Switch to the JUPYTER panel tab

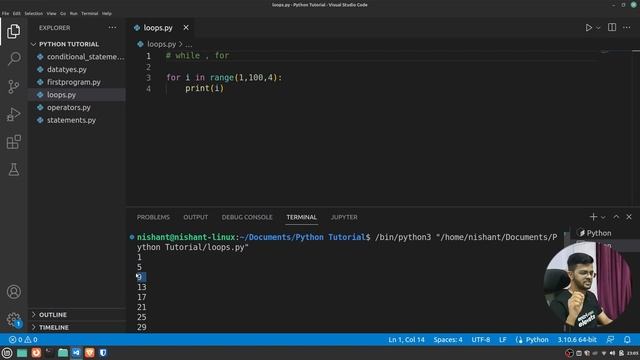pos(344,217)
